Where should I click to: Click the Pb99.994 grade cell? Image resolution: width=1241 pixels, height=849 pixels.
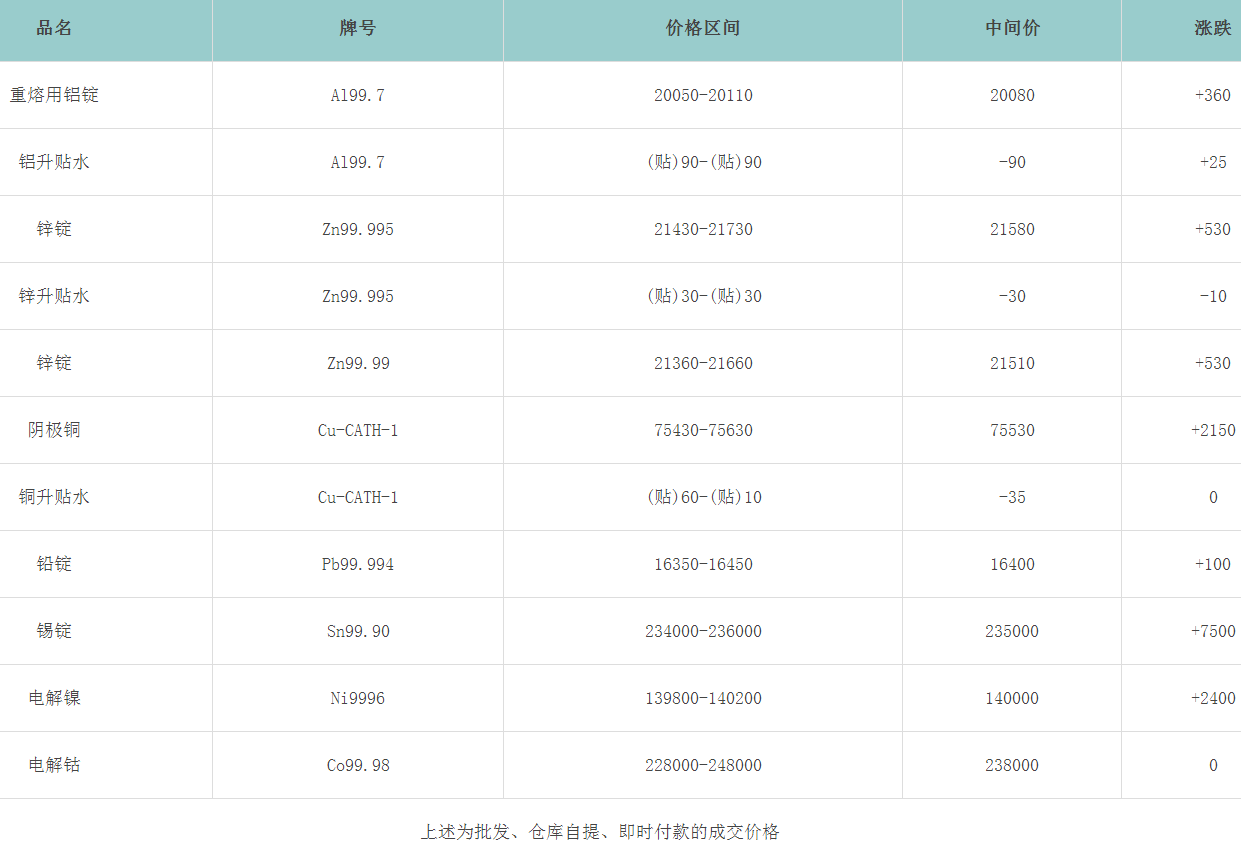[x=358, y=564]
